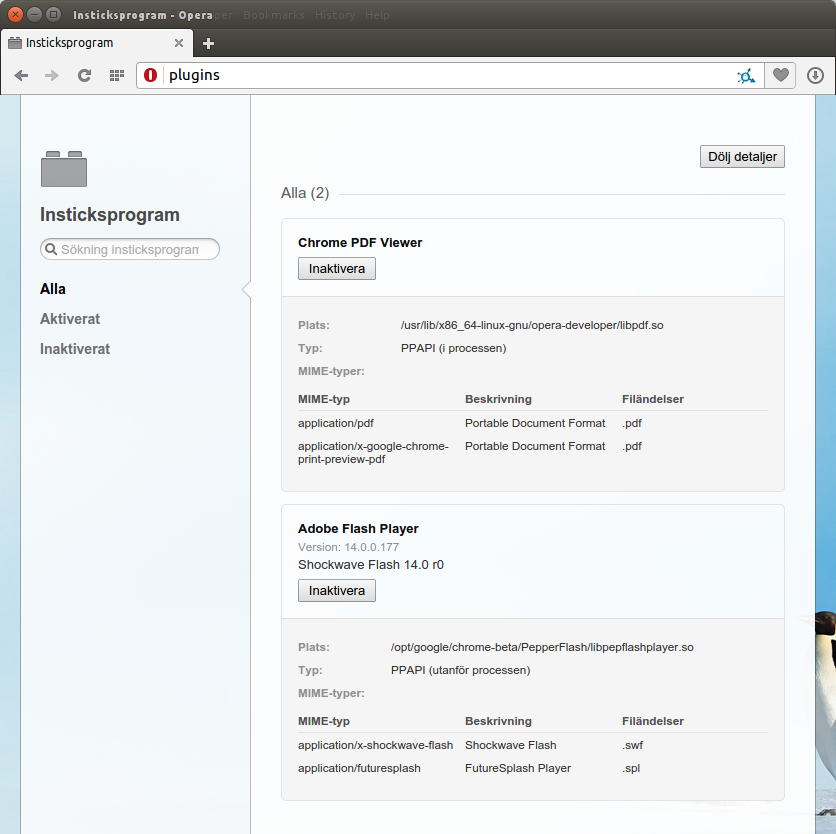Click PPAPI (utanför processen) type value
The height and width of the screenshot is (834, 836).
461,670
